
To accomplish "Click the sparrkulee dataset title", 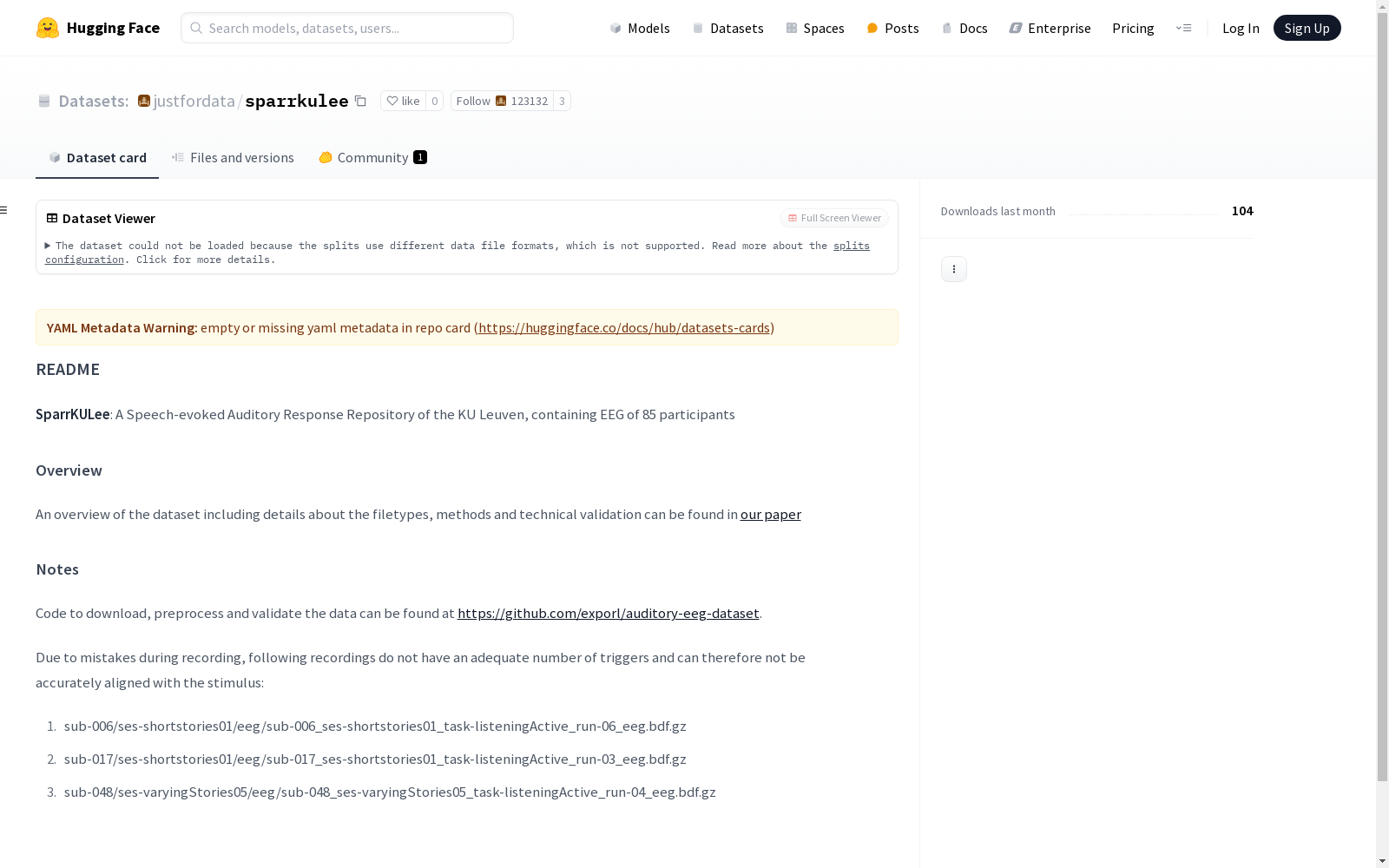I will coord(297,101).
